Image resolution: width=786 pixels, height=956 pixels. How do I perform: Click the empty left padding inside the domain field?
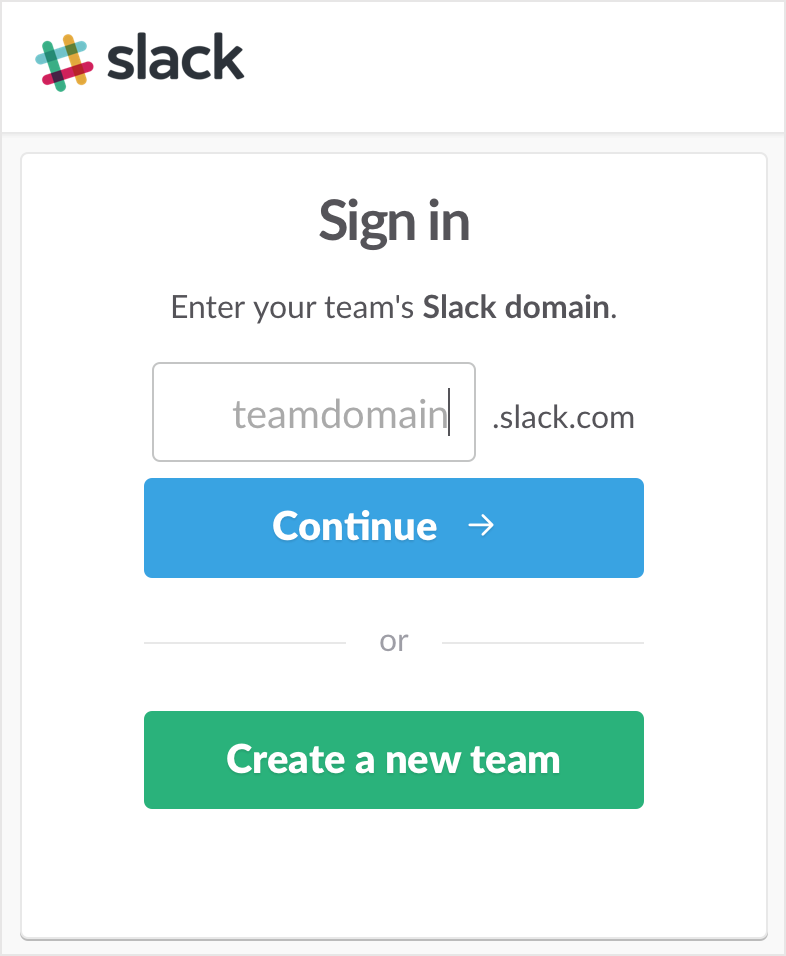coord(190,412)
